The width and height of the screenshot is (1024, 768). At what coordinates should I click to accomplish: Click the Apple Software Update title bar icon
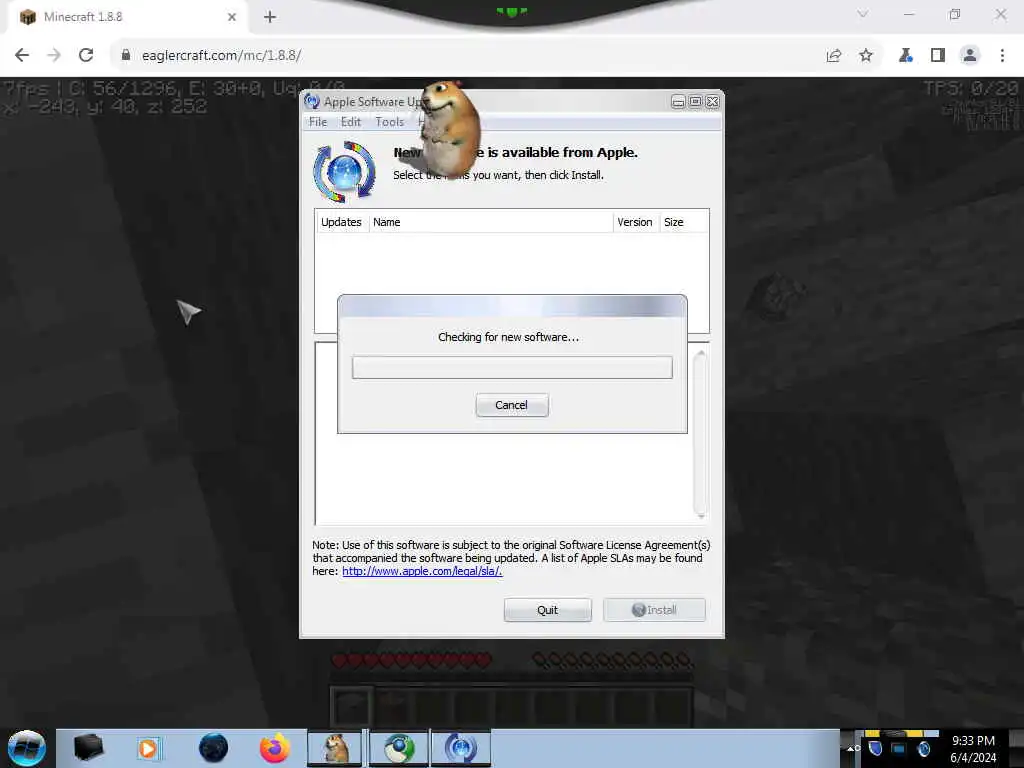pos(312,101)
